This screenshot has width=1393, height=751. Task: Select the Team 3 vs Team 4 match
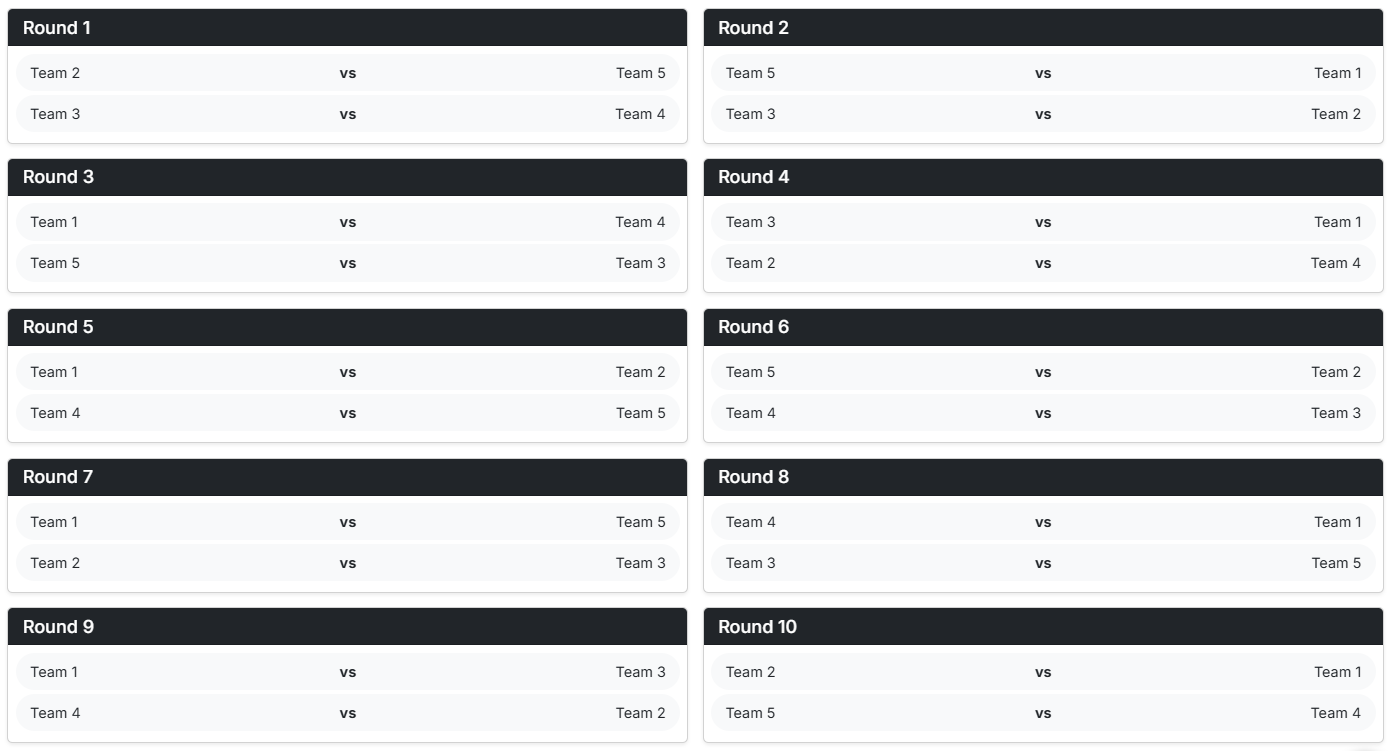point(347,113)
